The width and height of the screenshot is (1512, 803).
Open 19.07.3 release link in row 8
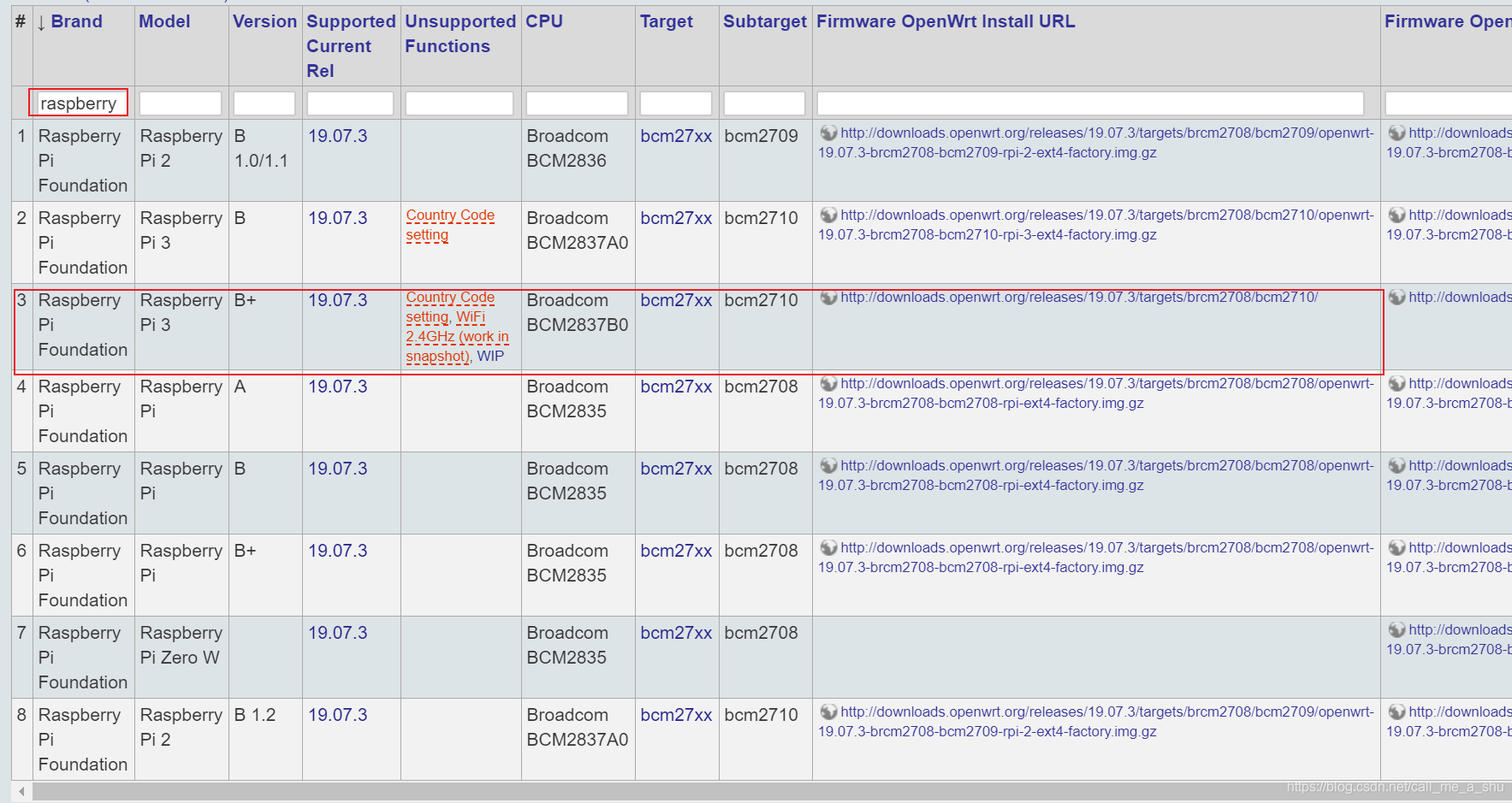point(338,715)
